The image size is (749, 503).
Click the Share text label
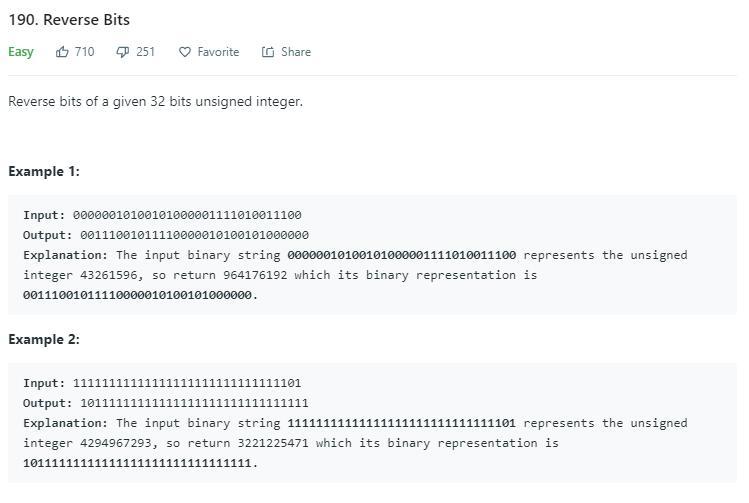296,52
